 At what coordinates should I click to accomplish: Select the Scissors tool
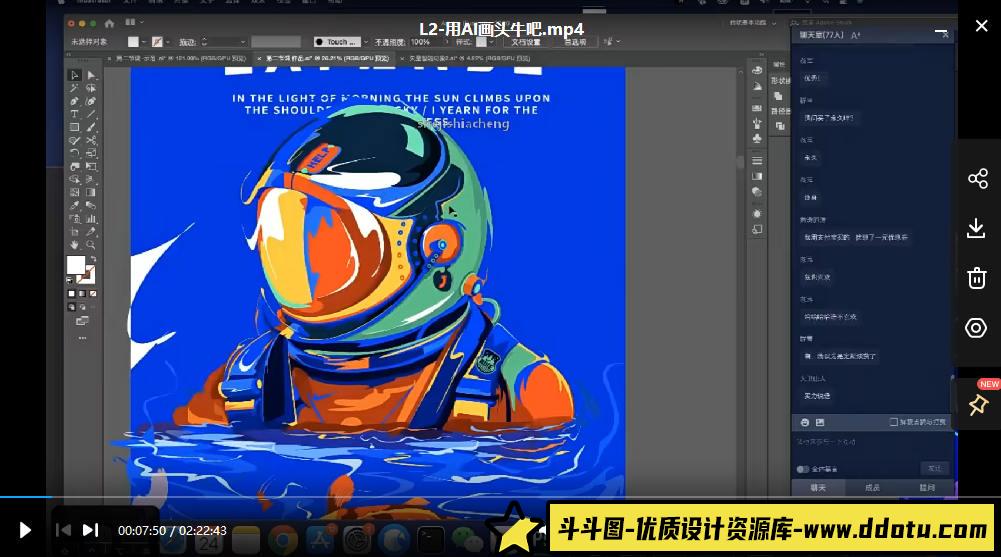[91, 140]
